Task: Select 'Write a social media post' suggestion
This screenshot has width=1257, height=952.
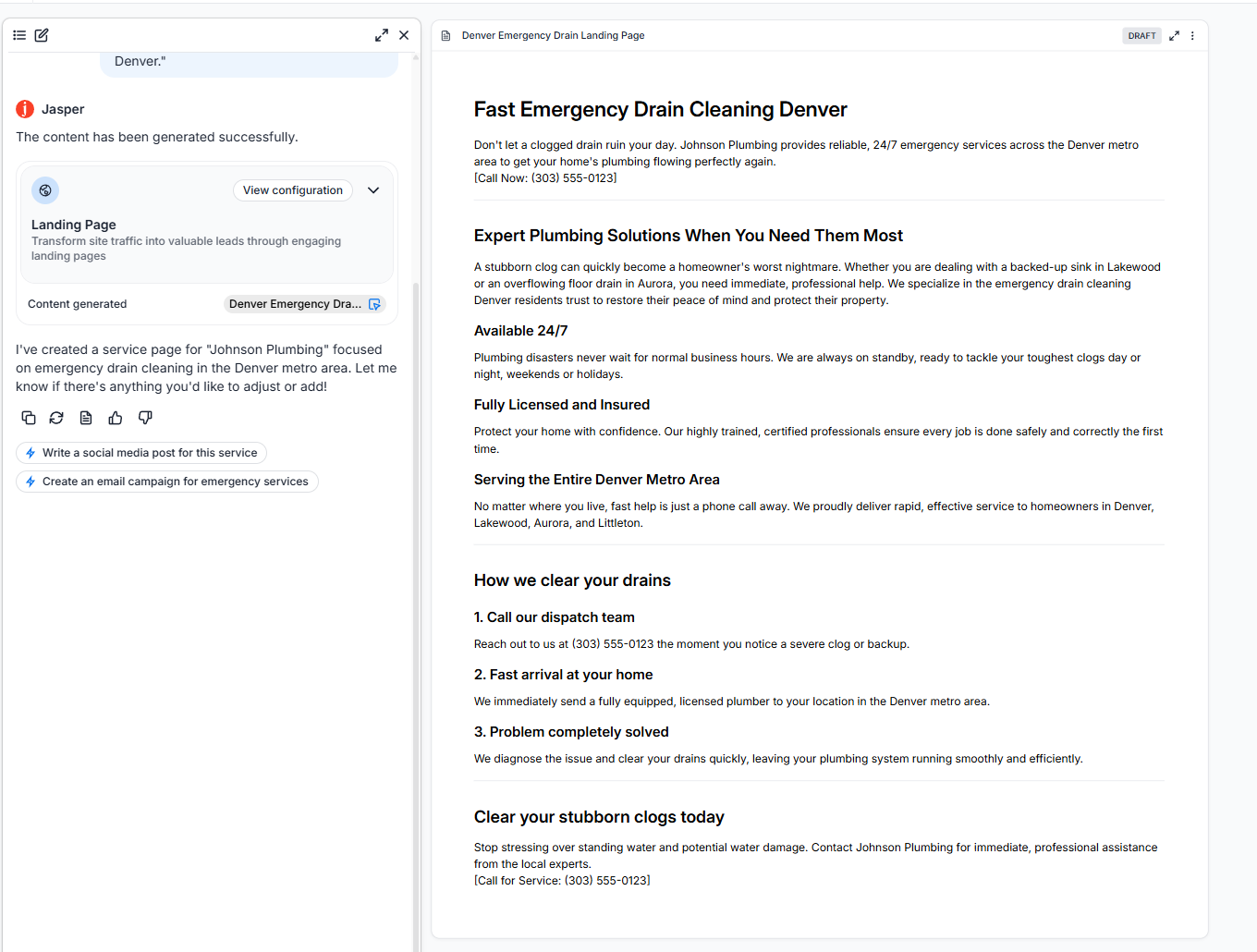Action: pos(141,453)
